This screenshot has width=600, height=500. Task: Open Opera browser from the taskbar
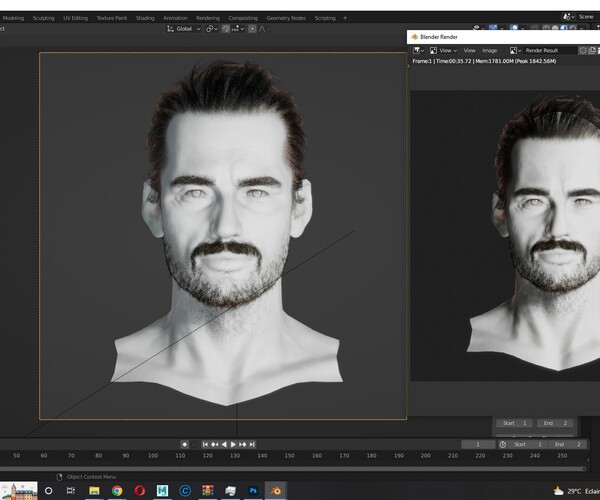pyautogui.click(x=140, y=490)
